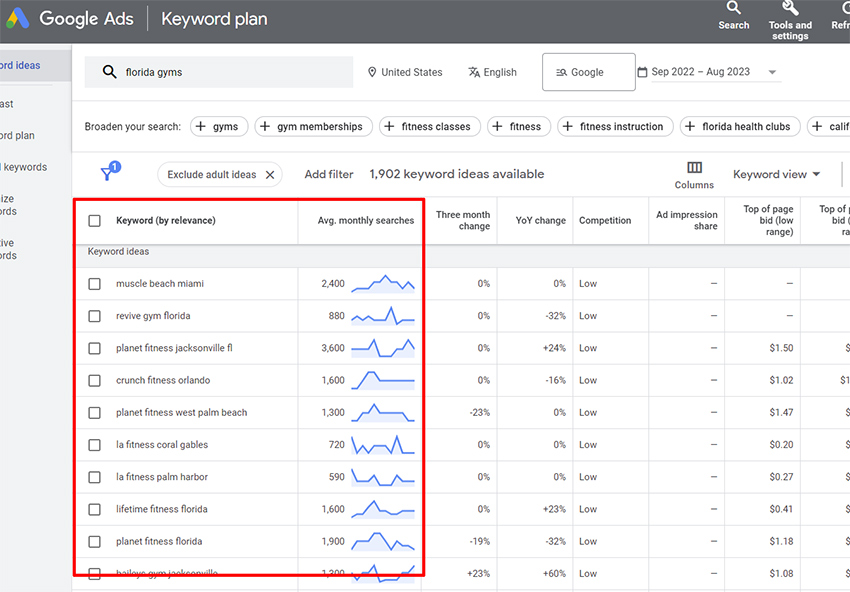Image resolution: width=850 pixels, height=592 pixels.
Task: Change the English language setting
Action: (493, 72)
